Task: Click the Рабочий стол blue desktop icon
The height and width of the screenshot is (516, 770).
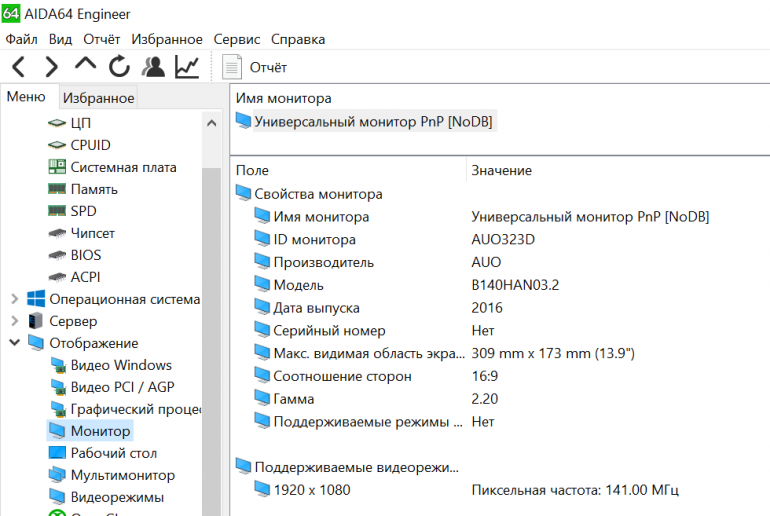Action: tap(57, 453)
